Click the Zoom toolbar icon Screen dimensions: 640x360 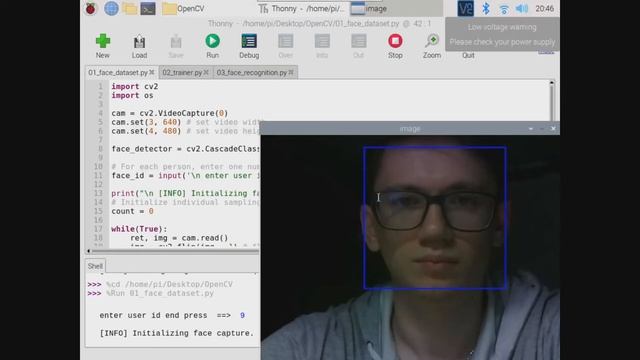tap(432, 46)
